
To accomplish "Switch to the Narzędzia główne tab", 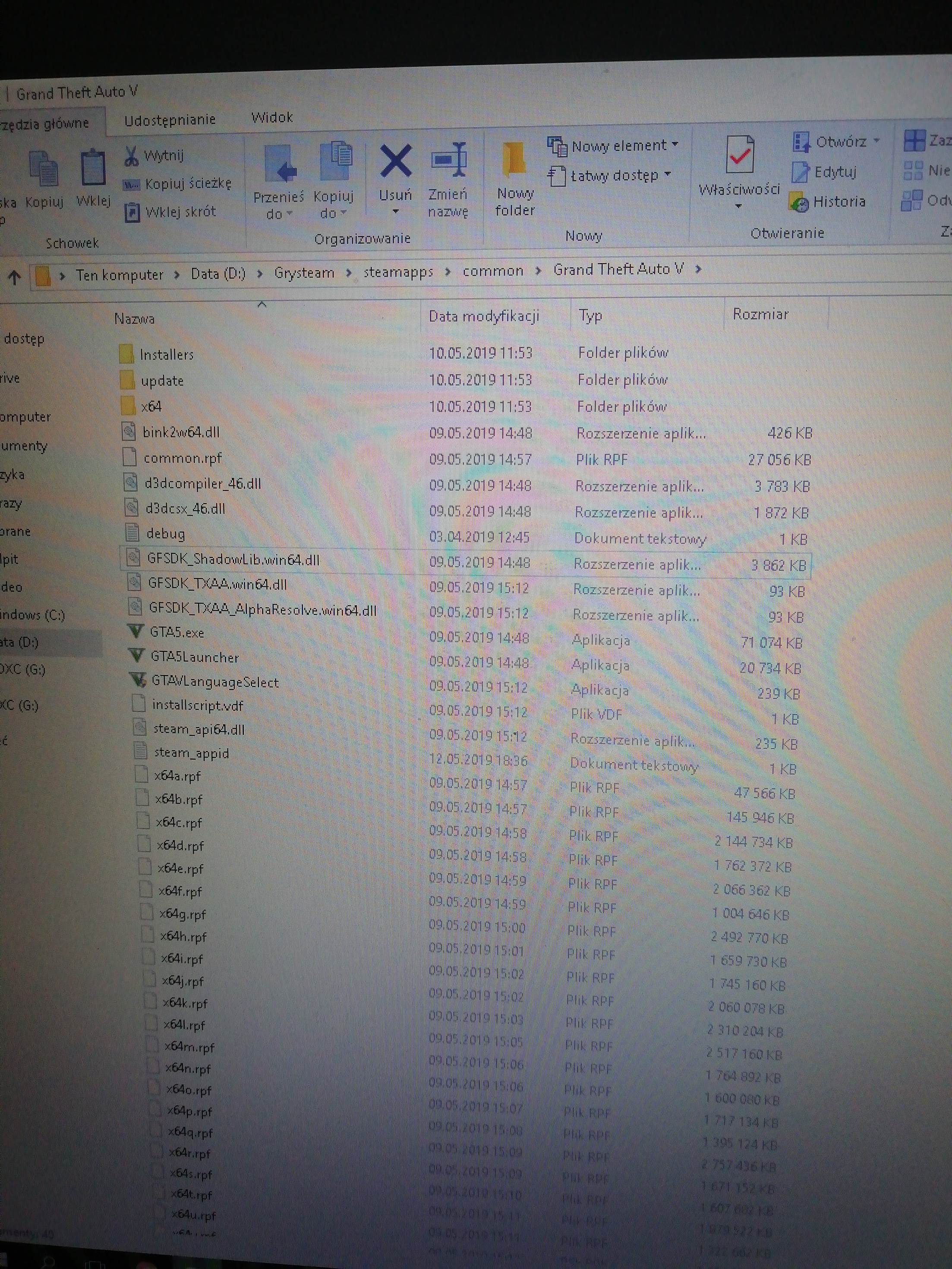I will coord(45,123).
